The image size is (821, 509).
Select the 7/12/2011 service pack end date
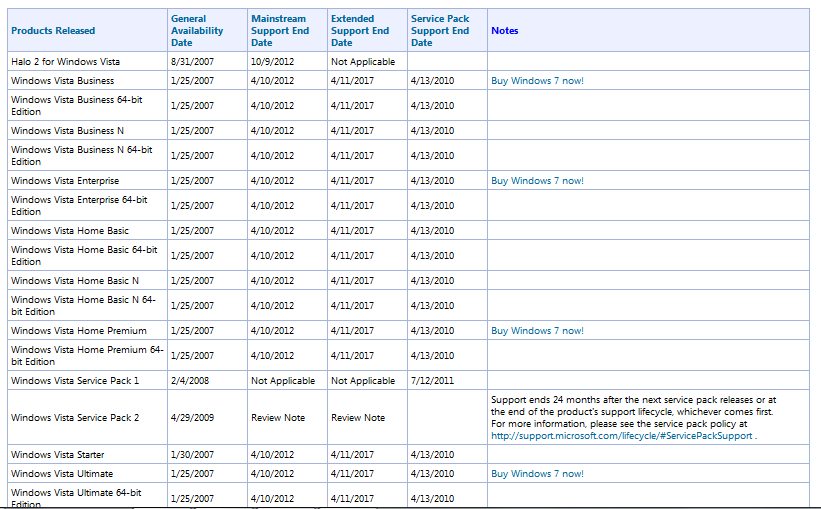click(x=432, y=381)
